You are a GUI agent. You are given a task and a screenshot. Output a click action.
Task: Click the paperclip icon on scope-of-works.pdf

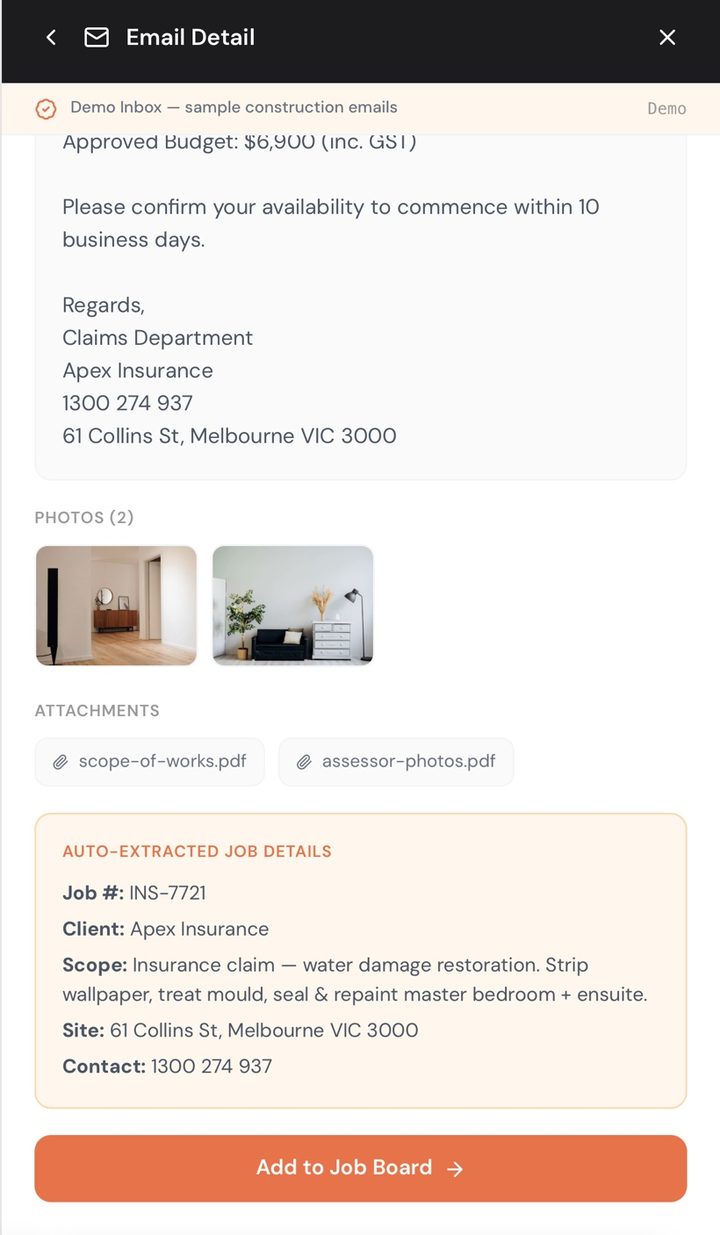click(x=60, y=762)
